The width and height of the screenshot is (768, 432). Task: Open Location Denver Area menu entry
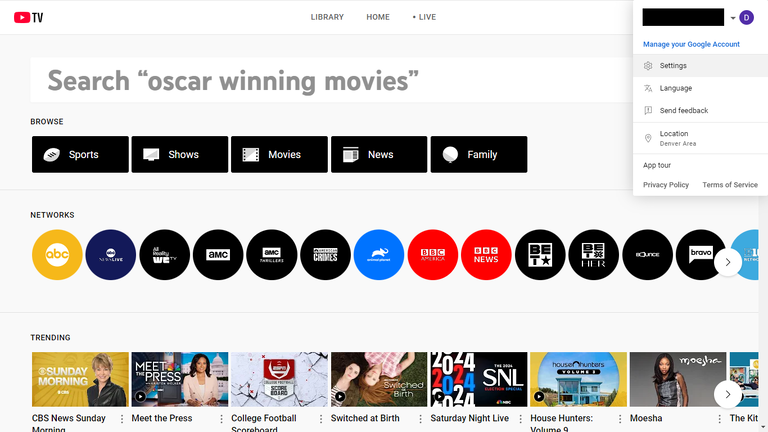click(700, 138)
